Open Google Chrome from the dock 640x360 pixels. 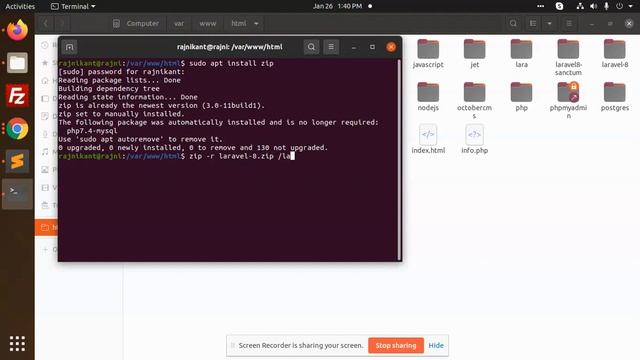pyautogui.click(x=17, y=129)
